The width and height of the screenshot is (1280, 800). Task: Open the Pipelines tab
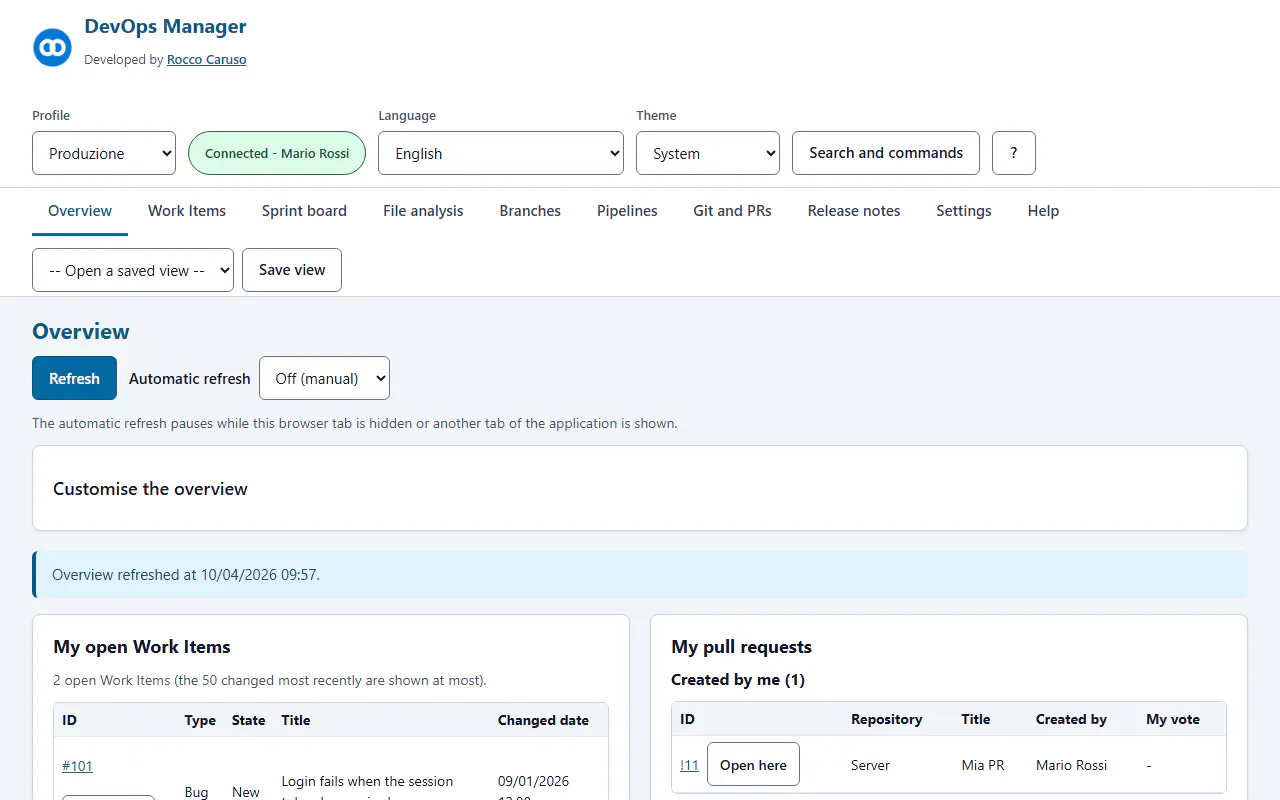(627, 211)
